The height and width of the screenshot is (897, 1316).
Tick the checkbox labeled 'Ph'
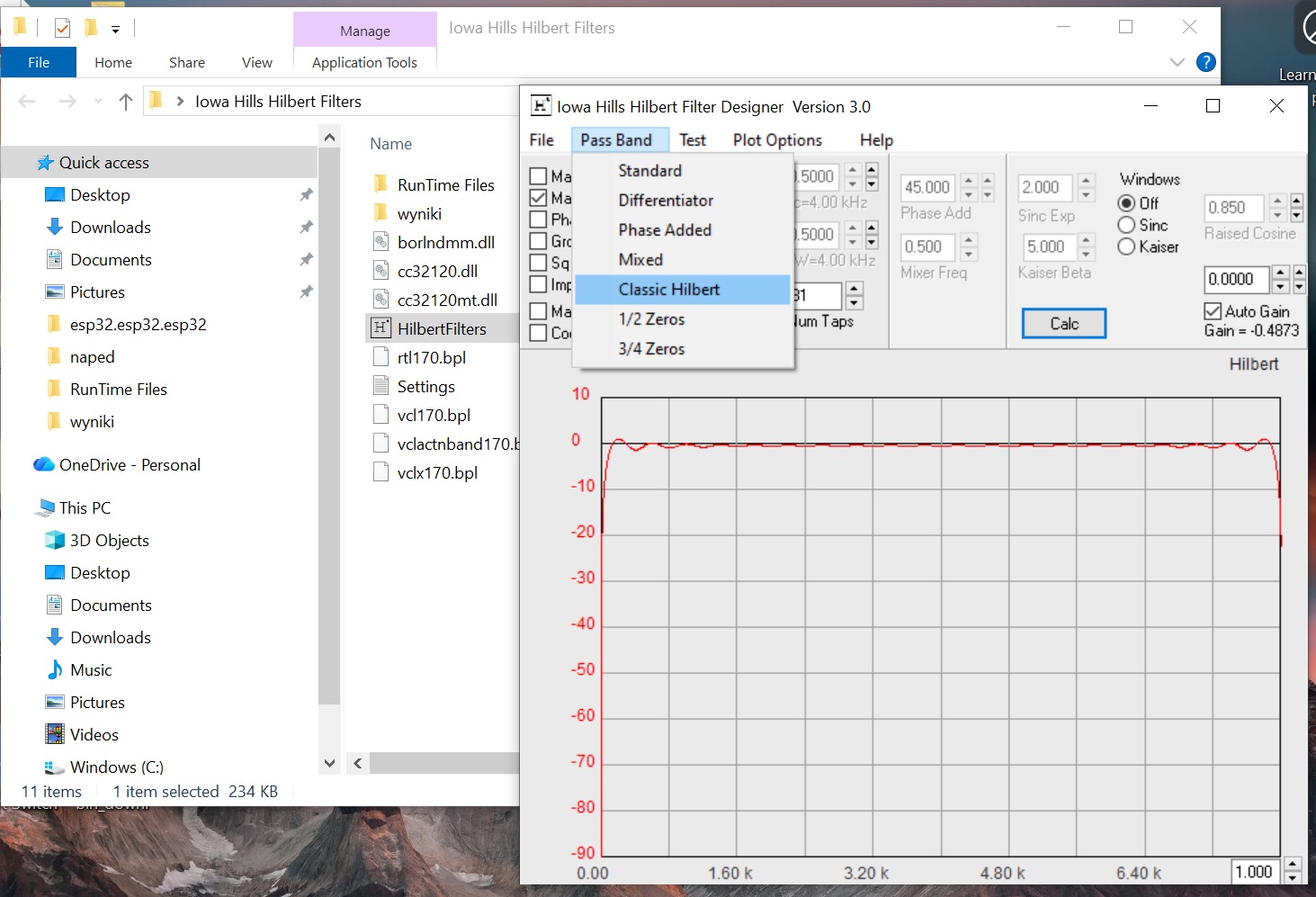(x=539, y=220)
